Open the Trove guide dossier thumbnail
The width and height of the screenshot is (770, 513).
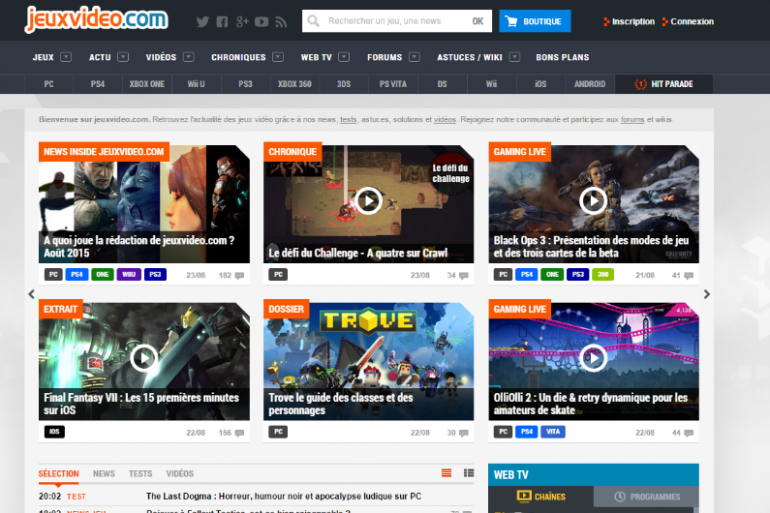[x=368, y=361]
